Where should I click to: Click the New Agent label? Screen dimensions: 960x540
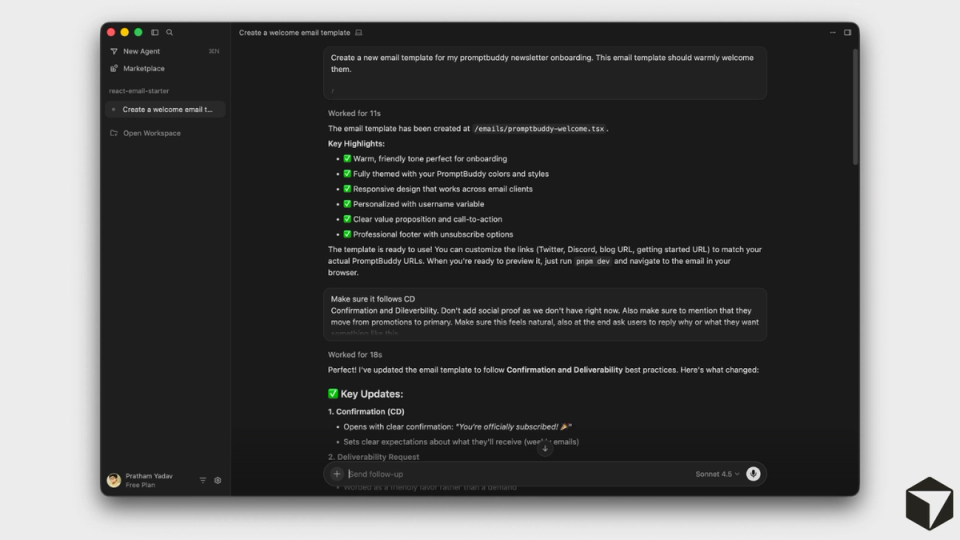tap(141, 51)
